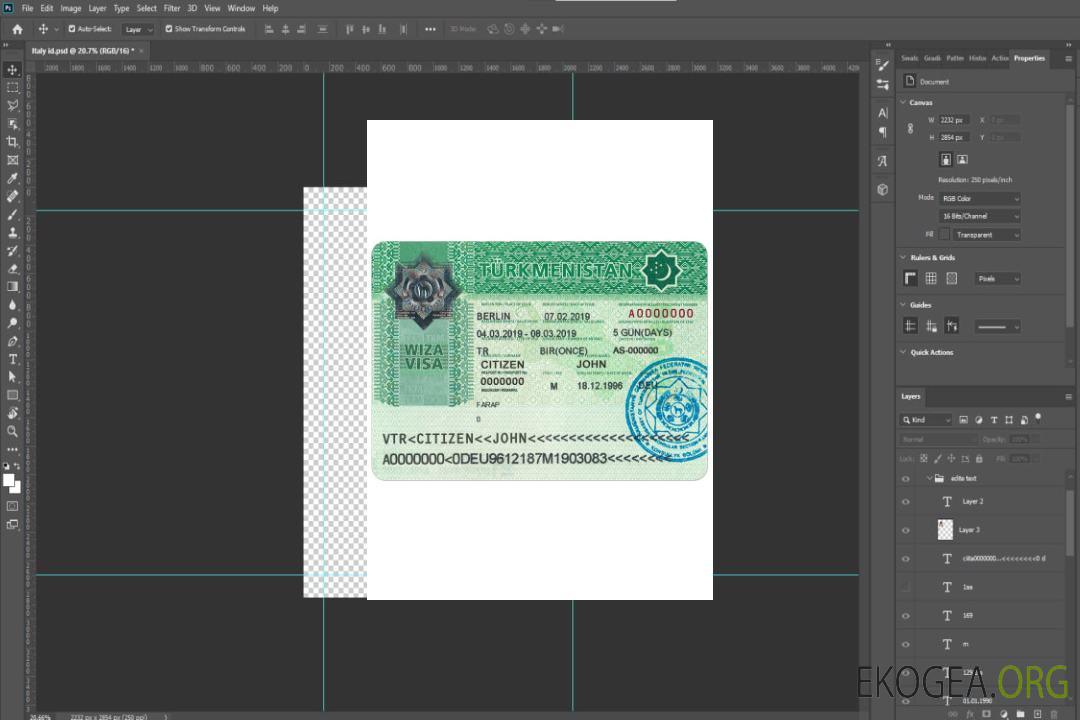This screenshot has width=1080, height=720.
Task: Open the 16 Bits/Channel dropdown
Action: (x=979, y=216)
